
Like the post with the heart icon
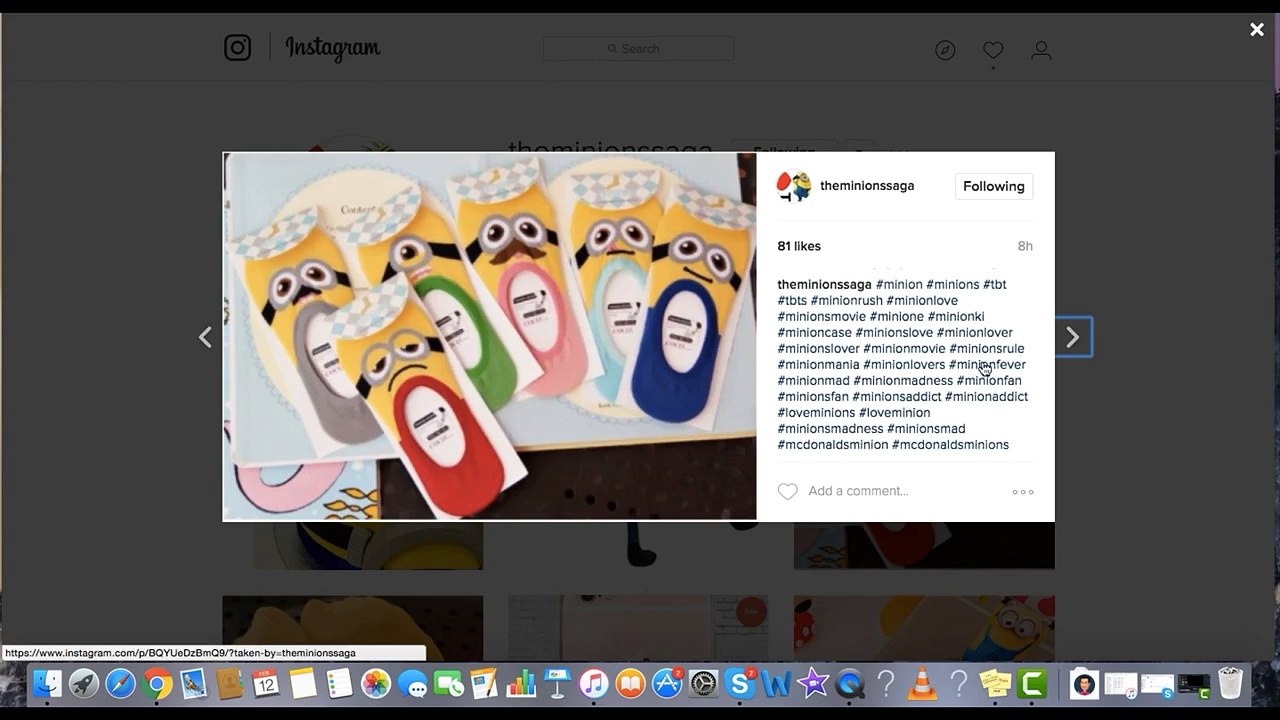(788, 491)
